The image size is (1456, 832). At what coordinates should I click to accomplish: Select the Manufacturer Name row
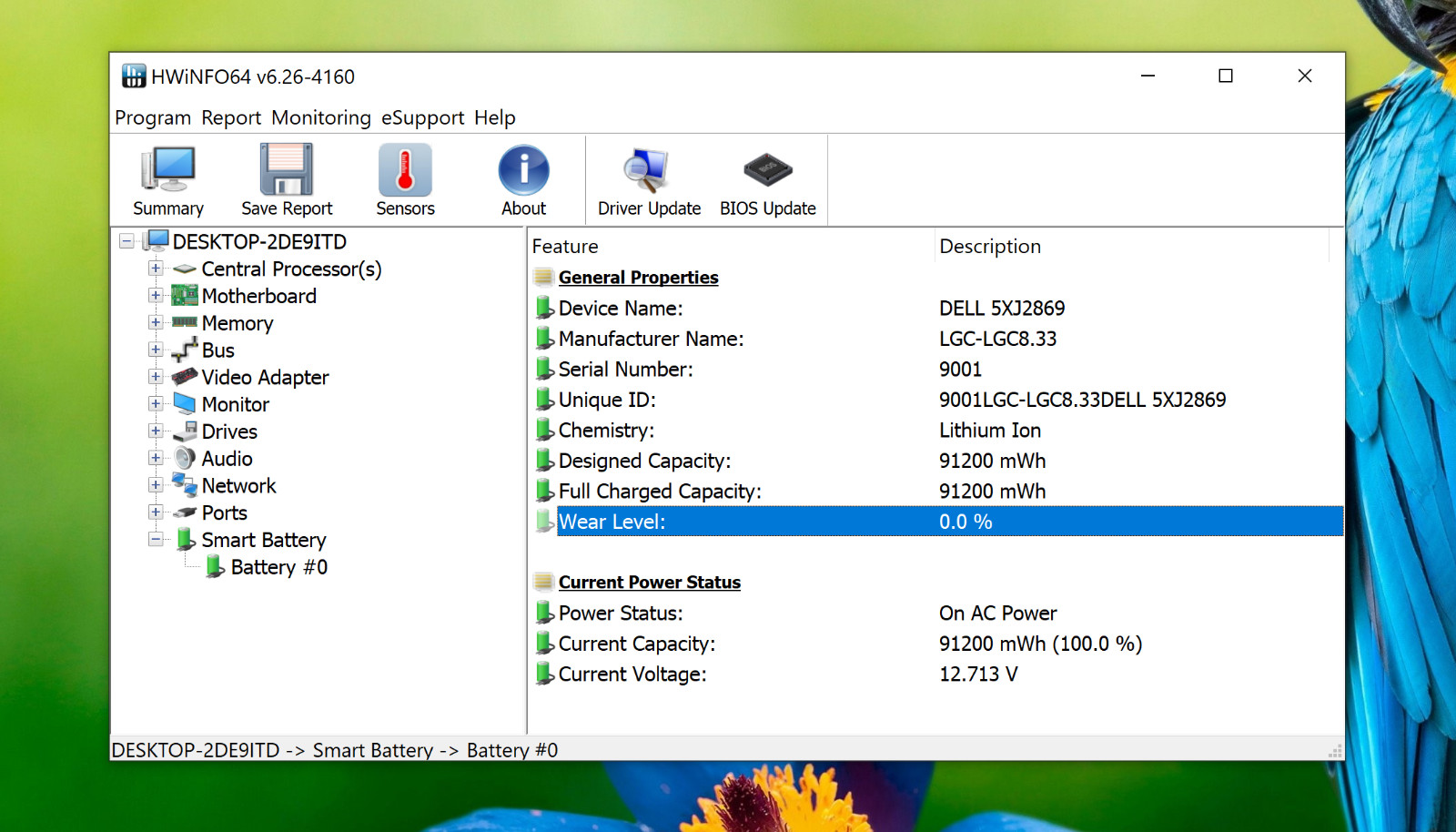coord(936,339)
